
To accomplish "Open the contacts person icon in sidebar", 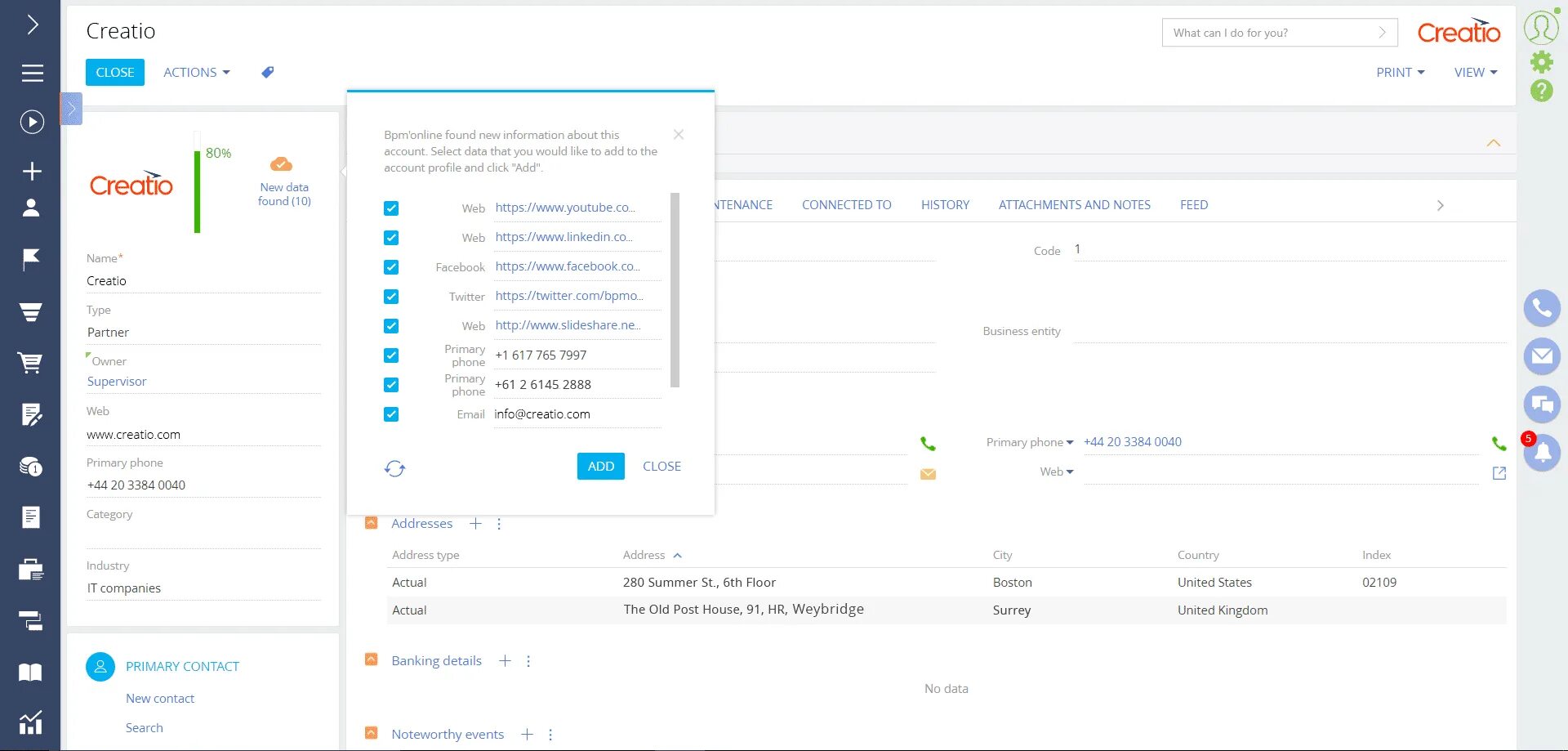I will point(31,208).
